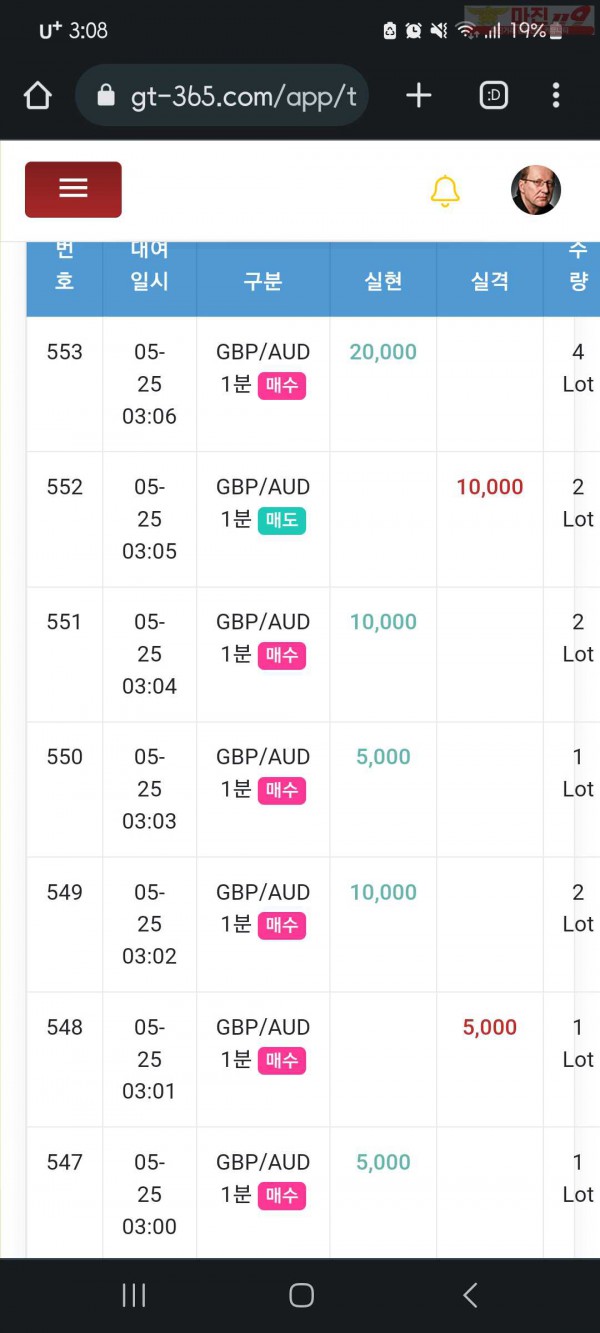600x1333 pixels.
Task: Tap the 20,000 profit value
Action: click(383, 352)
